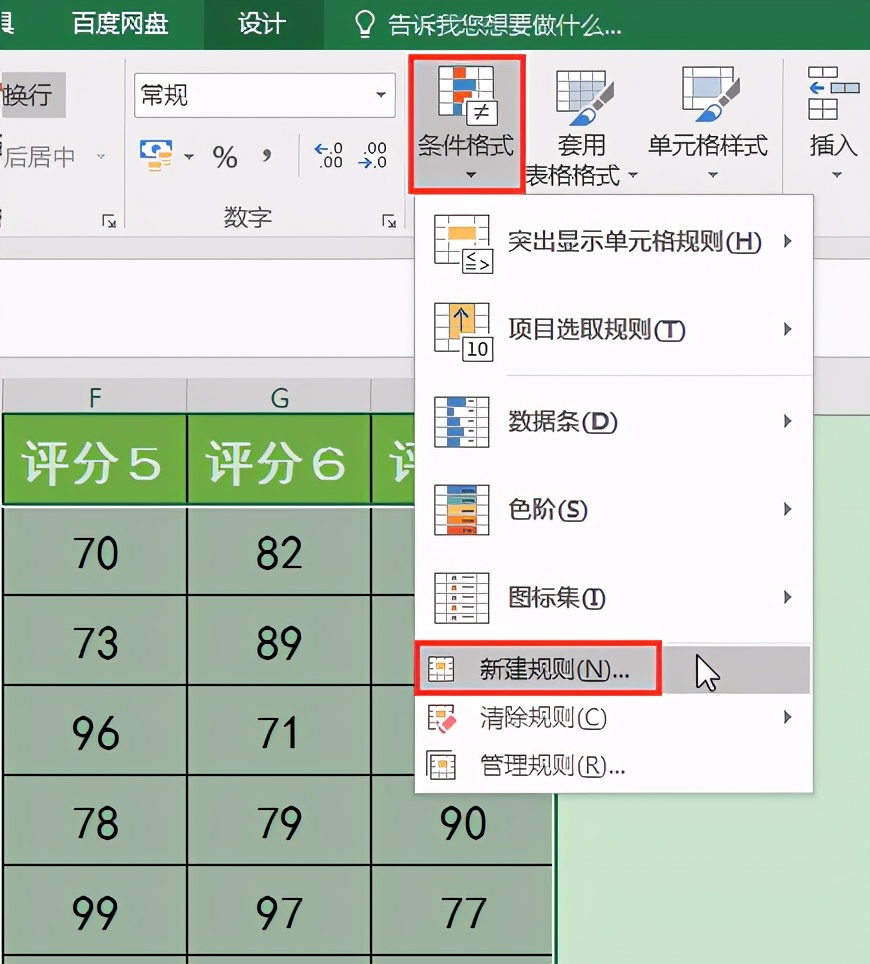
Task: Open the 数字 group dialog launcher
Action: click(389, 220)
